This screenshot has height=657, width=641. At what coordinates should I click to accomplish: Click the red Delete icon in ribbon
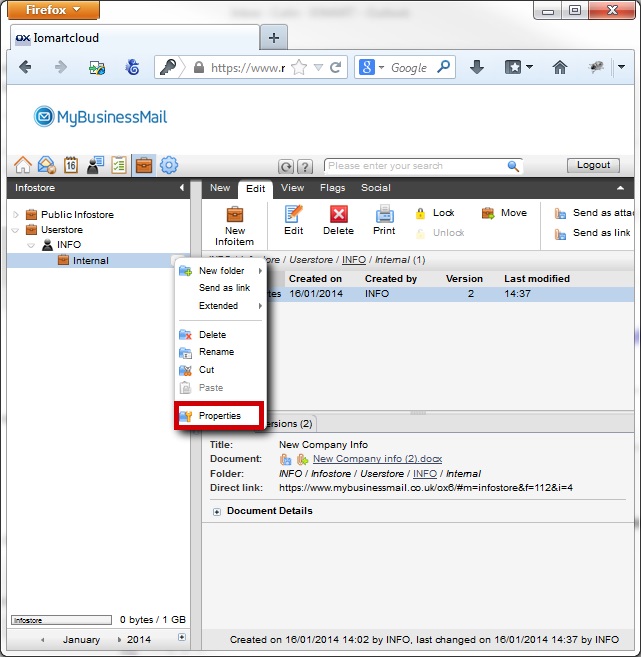coord(338,214)
